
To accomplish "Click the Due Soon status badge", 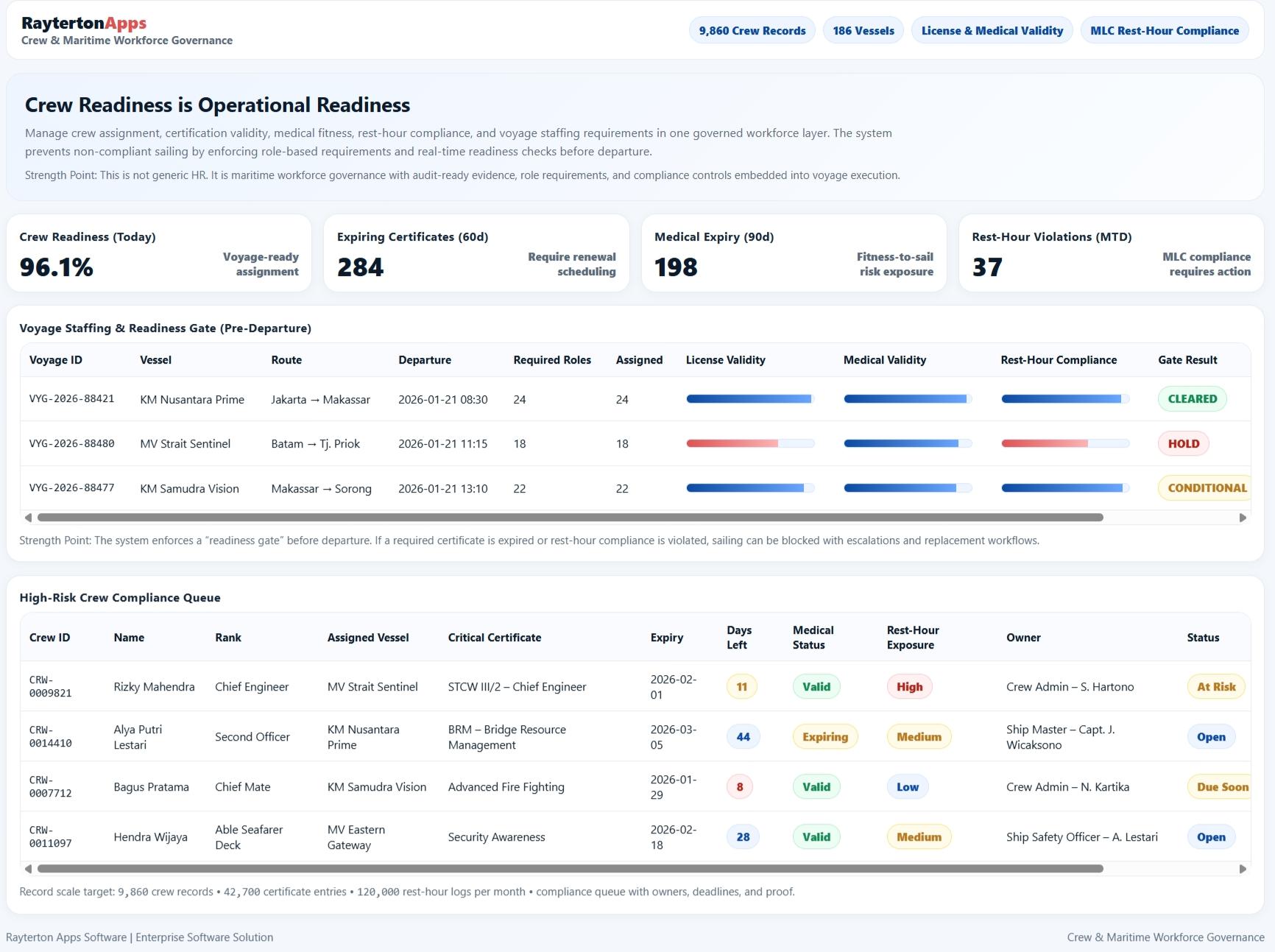I will (x=1221, y=787).
